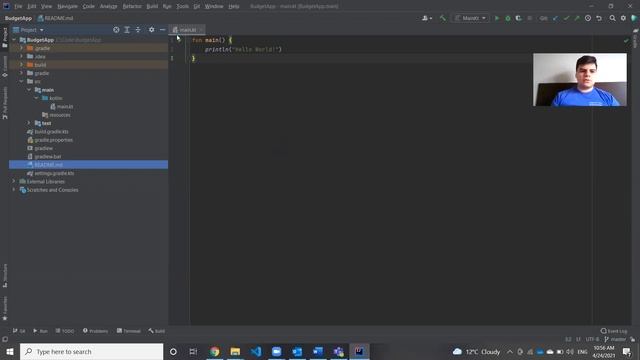Collapse All icon in the Project panel header
This screenshot has width=640, height=360.
coord(138,30)
